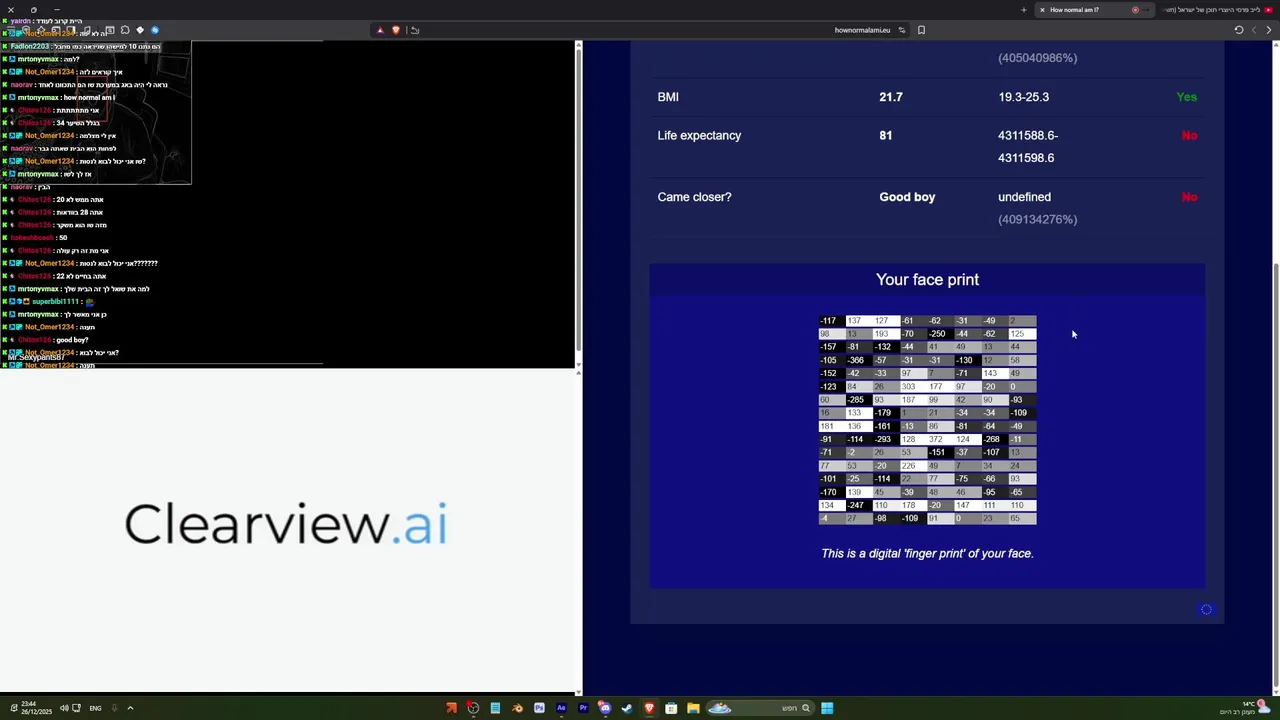Open the Windows Start menu

coord(827,708)
